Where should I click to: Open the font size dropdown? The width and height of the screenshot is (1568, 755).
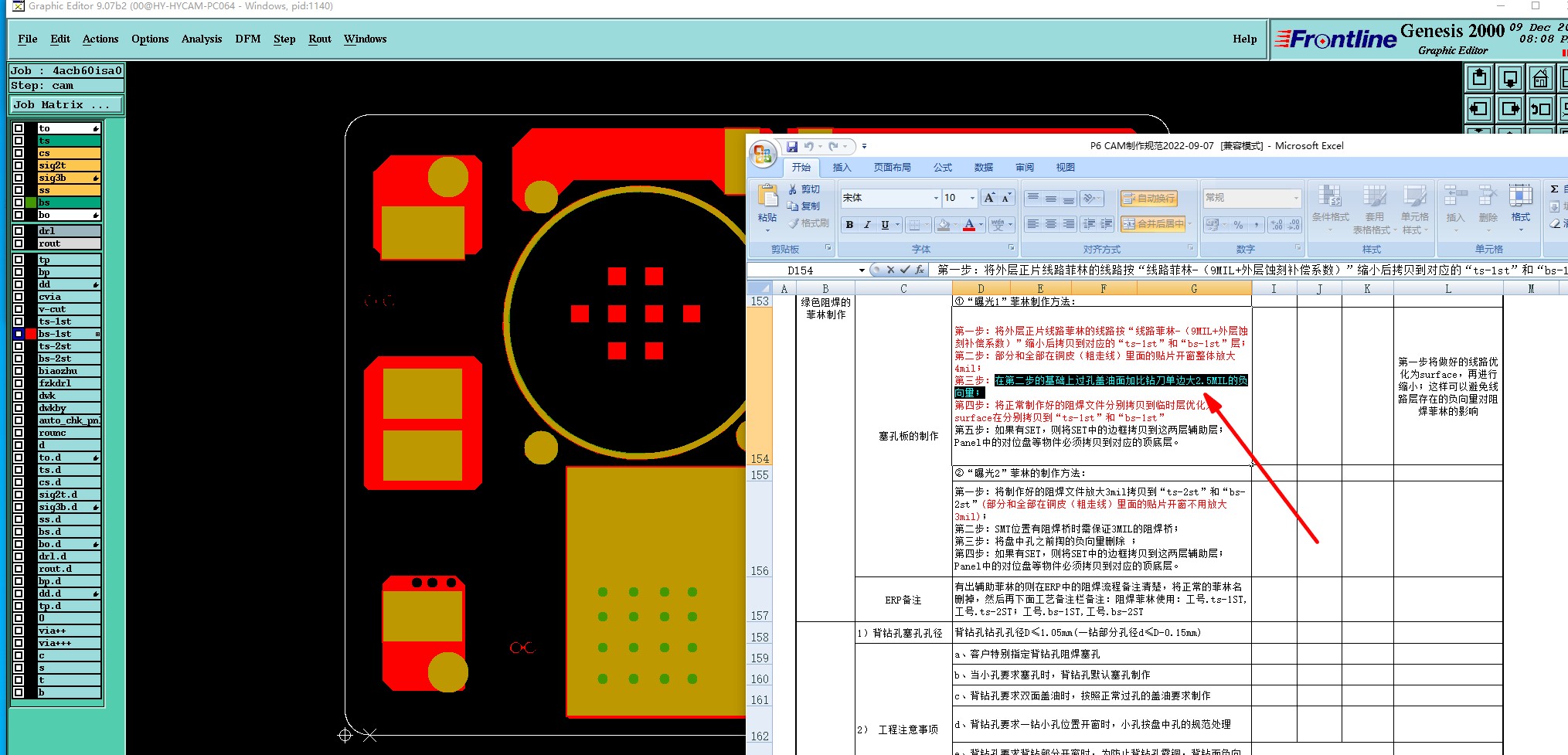pyautogui.click(x=972, y=199)
